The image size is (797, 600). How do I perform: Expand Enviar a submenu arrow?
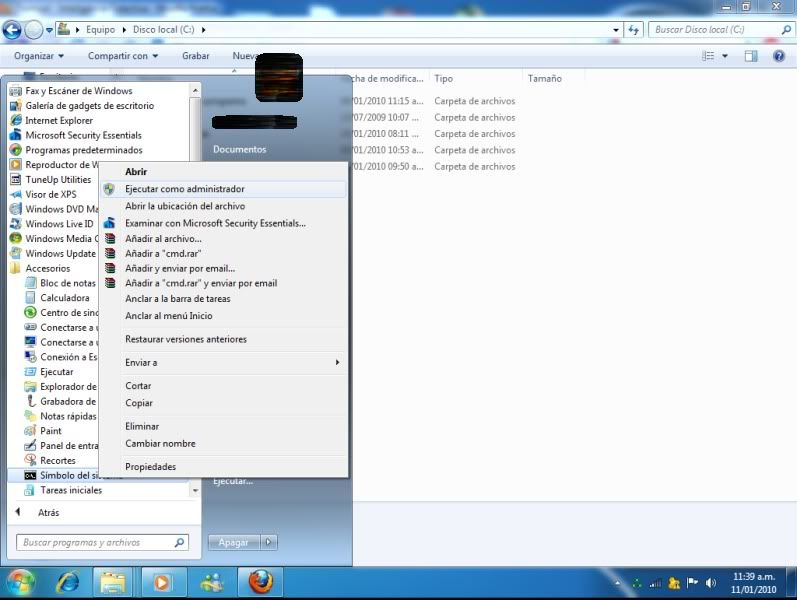(337, 363)
